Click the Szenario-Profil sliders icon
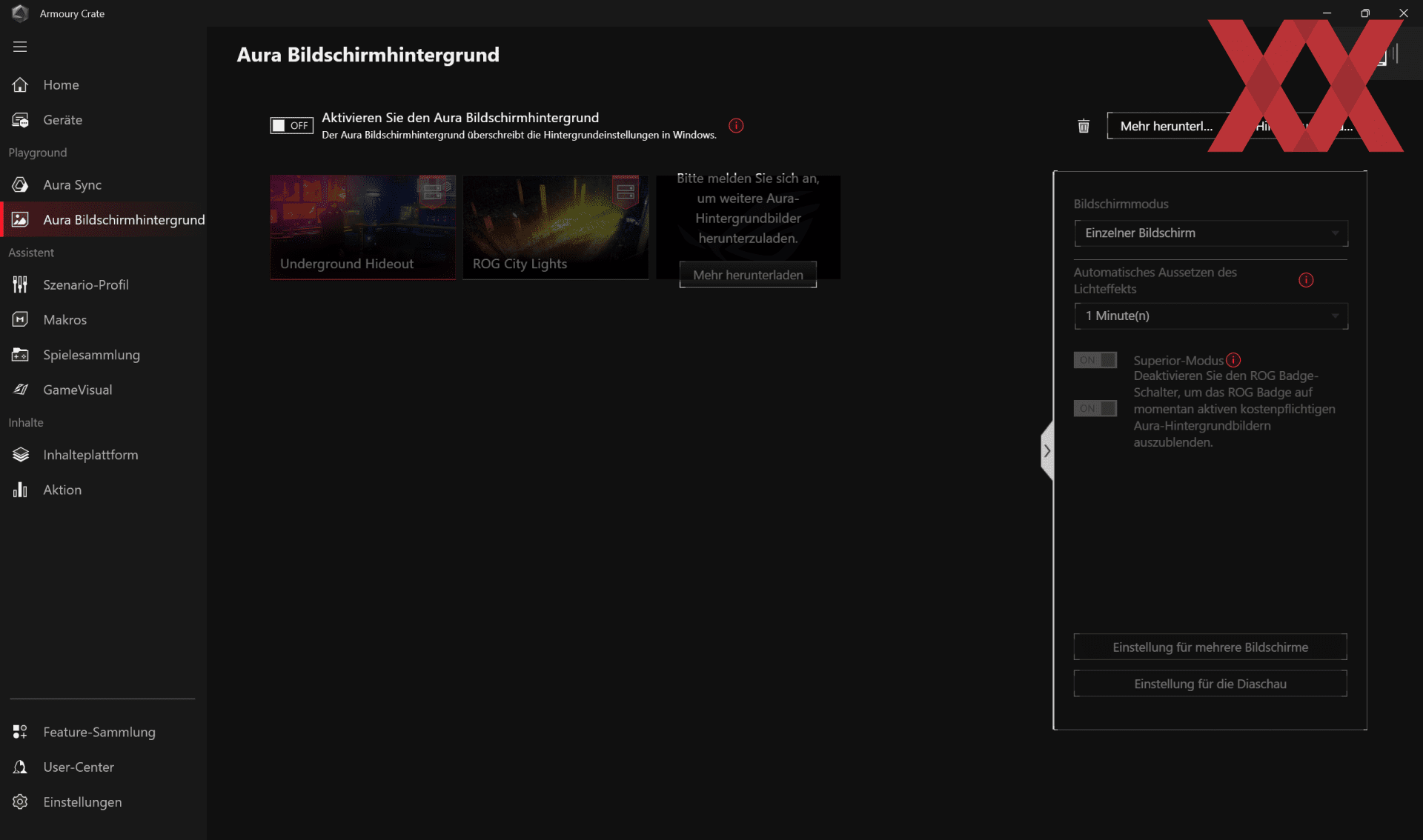This screenshot has width=1423, height=840. pyautogui.click(x=20, y=284)
